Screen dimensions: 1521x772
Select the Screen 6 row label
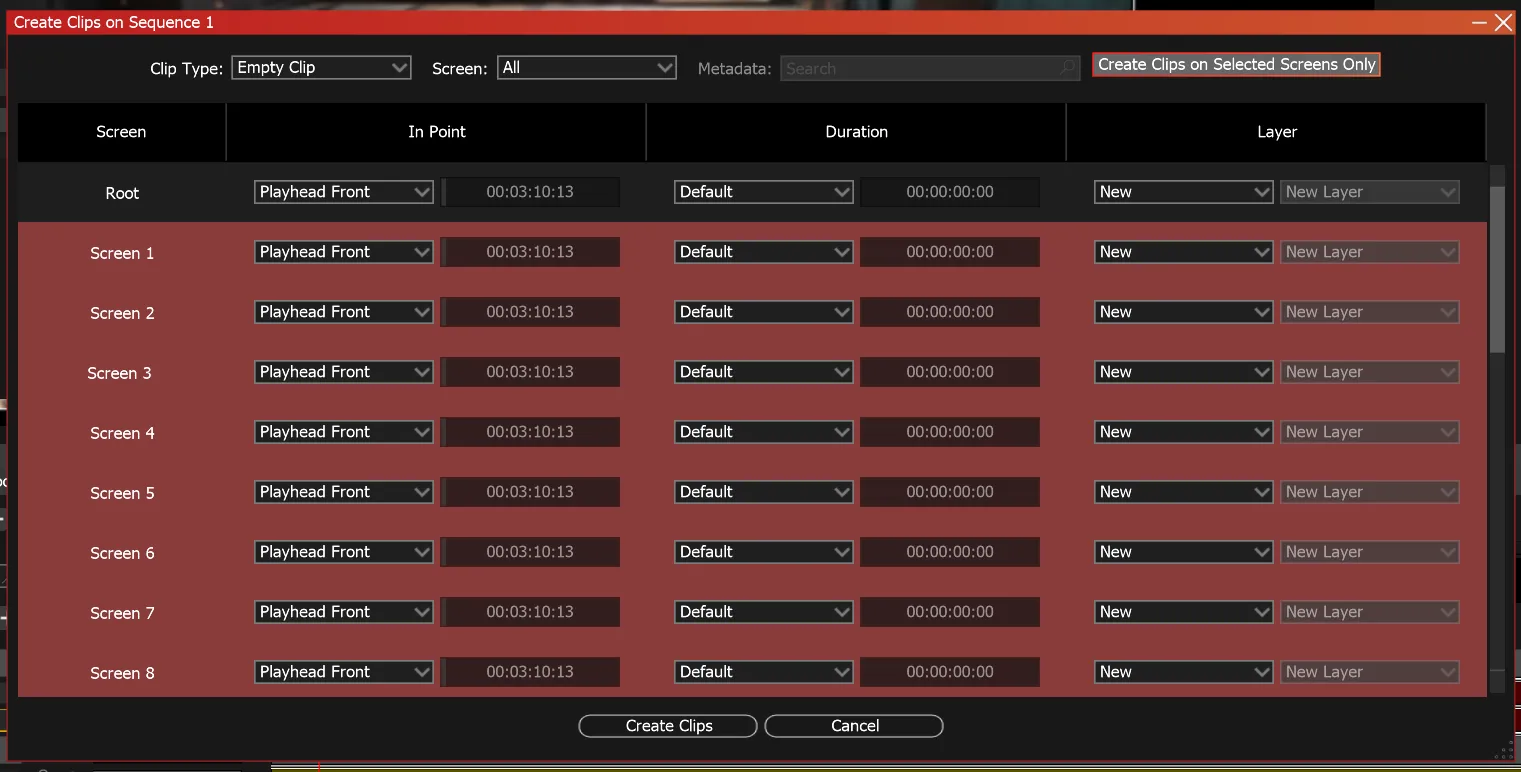click(122, 553)
